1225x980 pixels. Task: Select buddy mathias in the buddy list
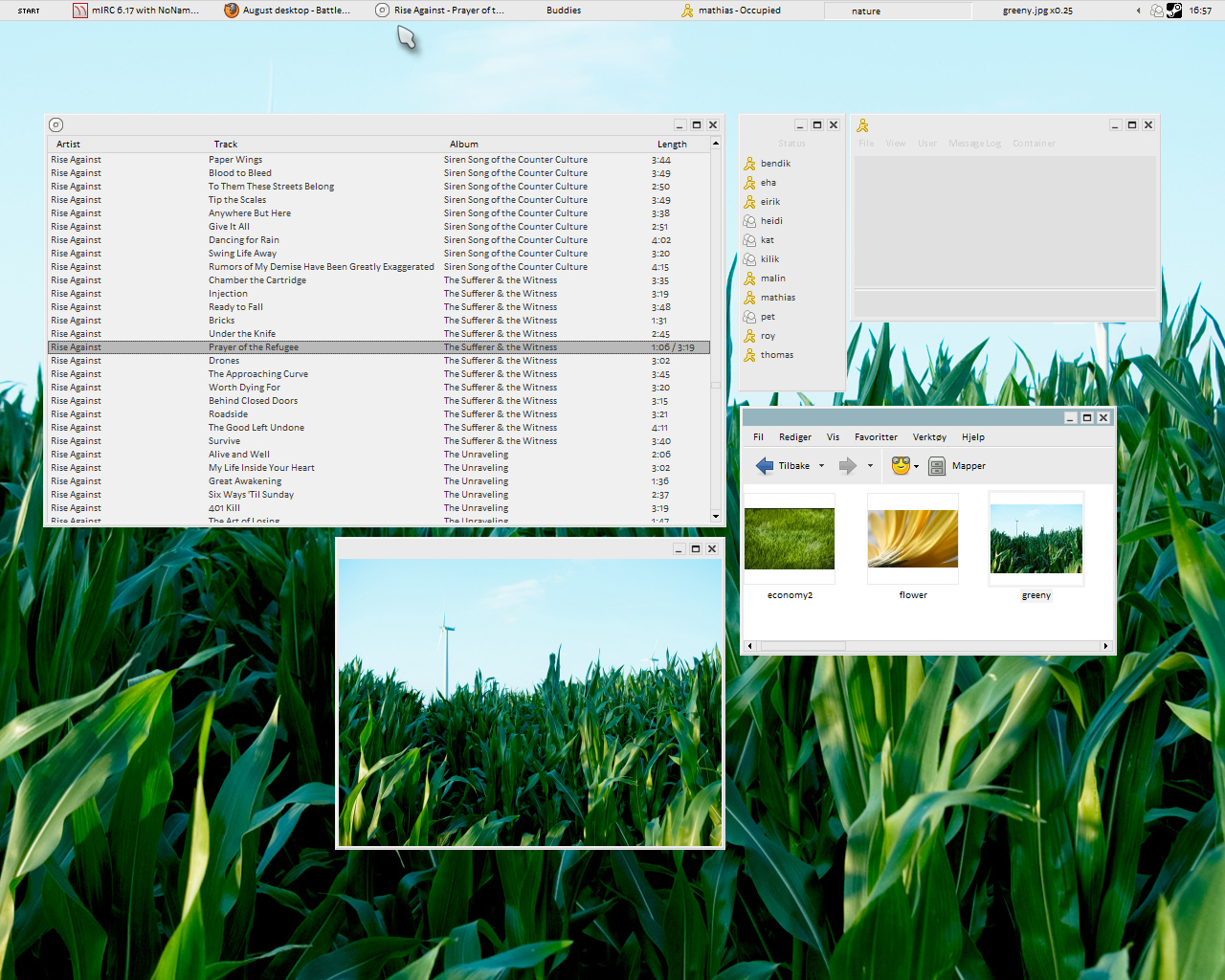pyautogui.click(x=777, y=298)
